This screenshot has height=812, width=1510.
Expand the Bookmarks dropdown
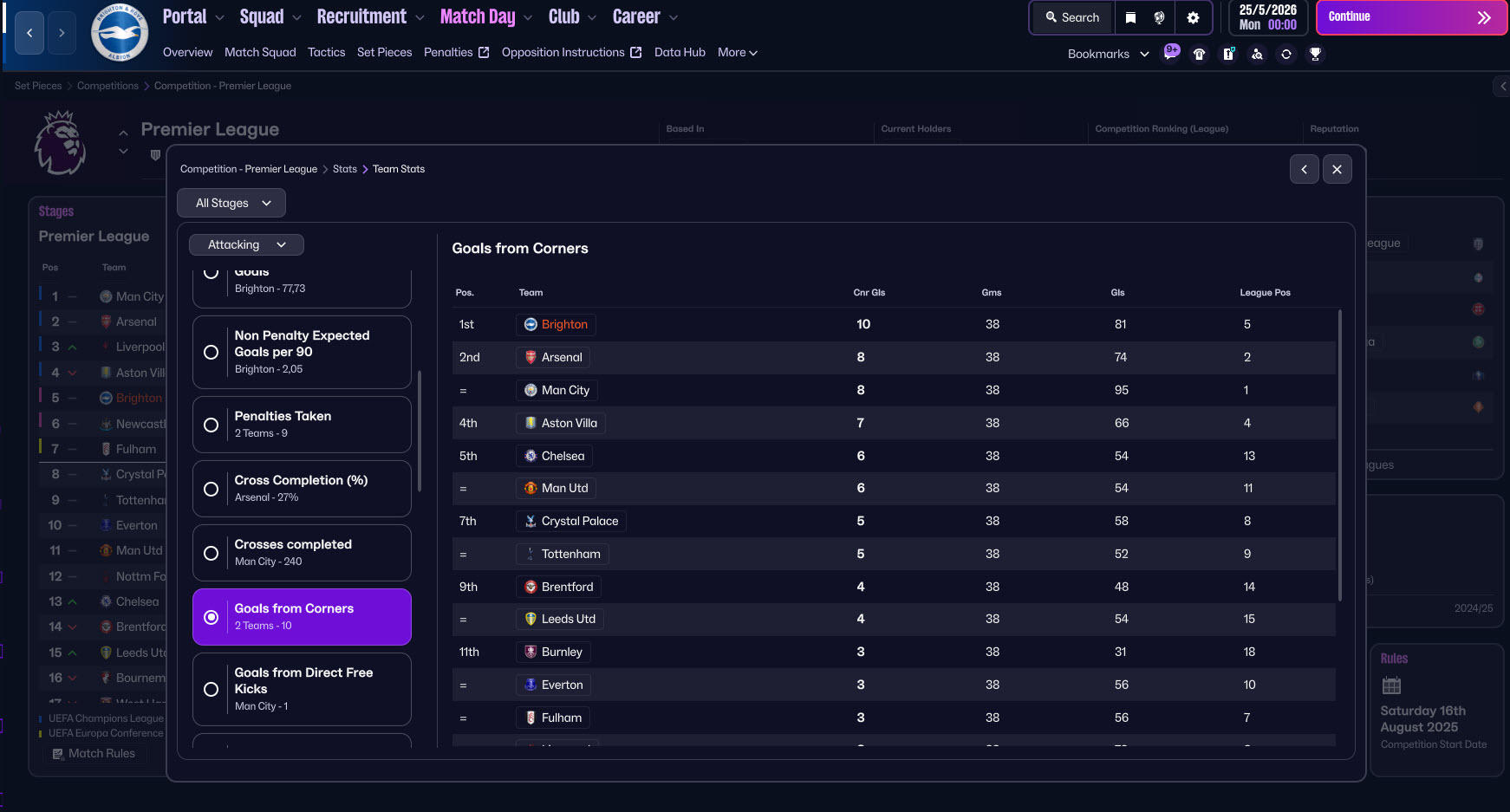pos(1108,54)
